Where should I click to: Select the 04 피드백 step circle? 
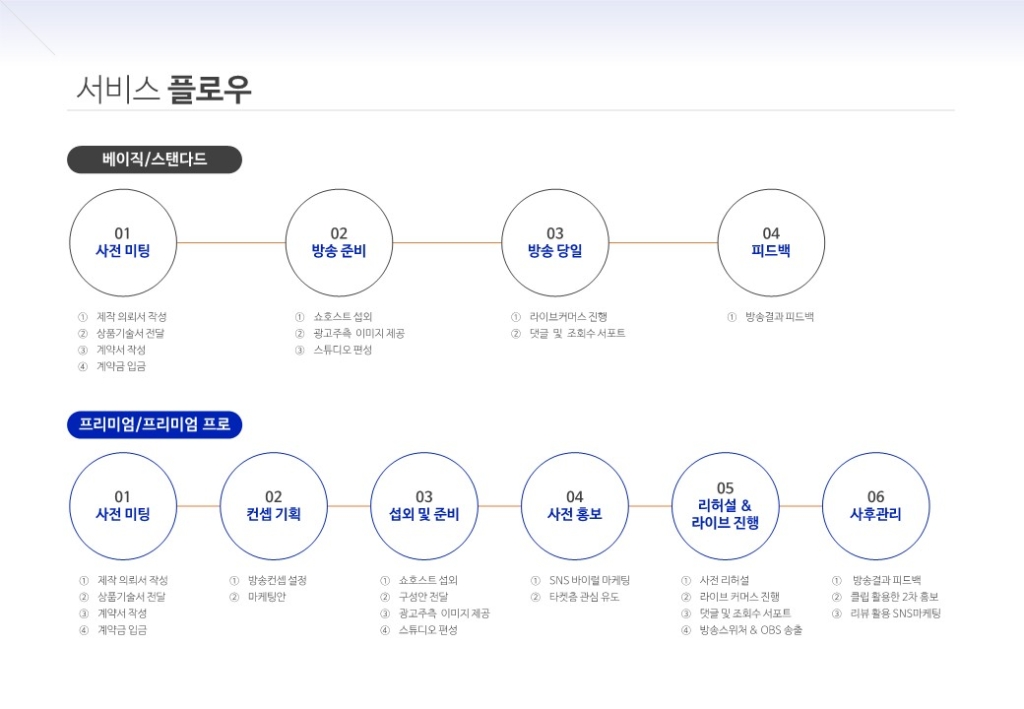tap(771, 243)
